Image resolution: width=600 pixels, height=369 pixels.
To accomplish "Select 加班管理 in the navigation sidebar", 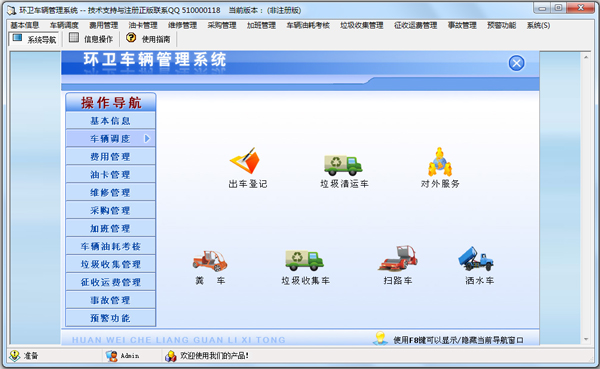I will point(110,228).
